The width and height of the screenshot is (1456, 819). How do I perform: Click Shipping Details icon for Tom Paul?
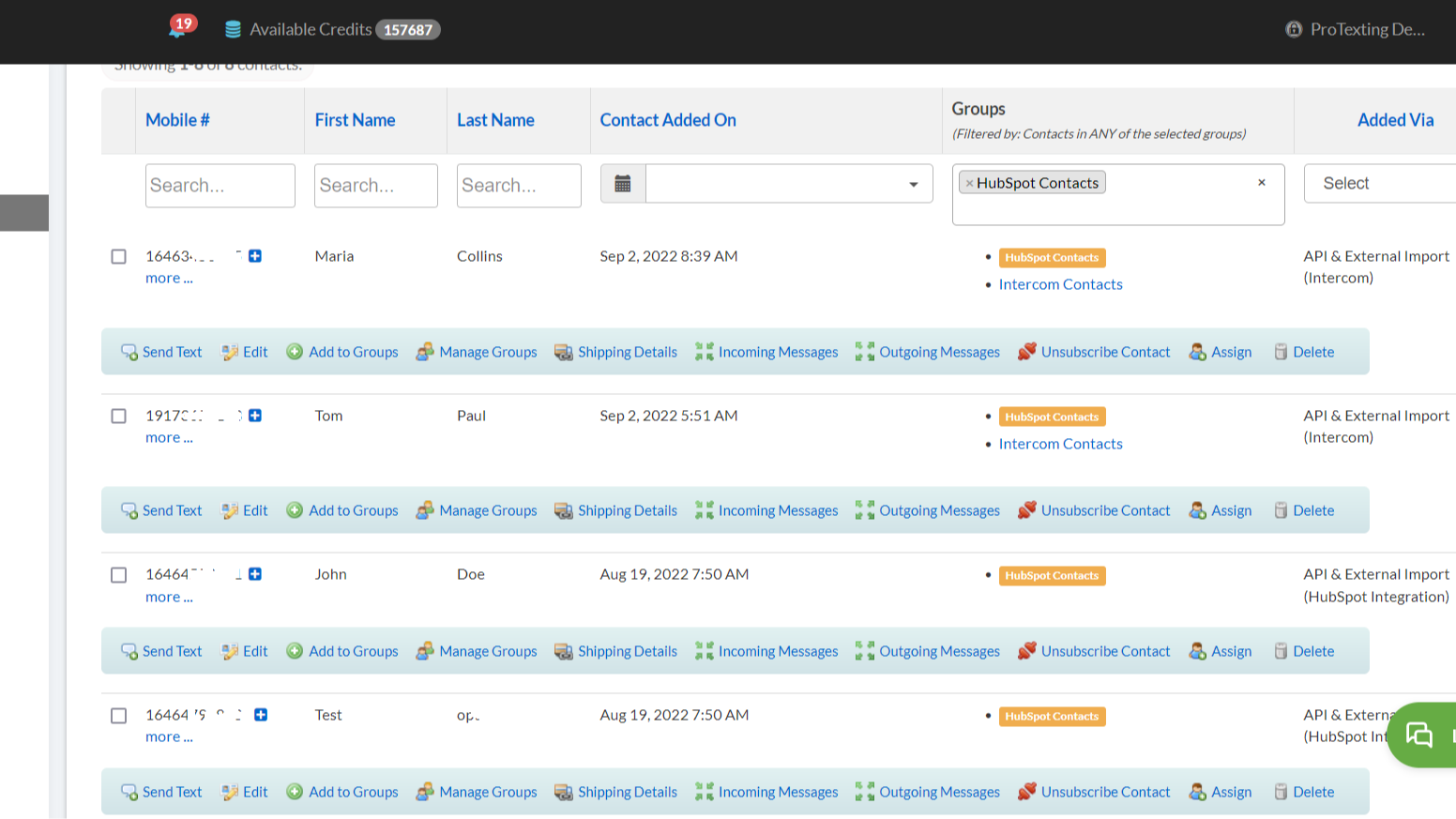pos(564,509)
